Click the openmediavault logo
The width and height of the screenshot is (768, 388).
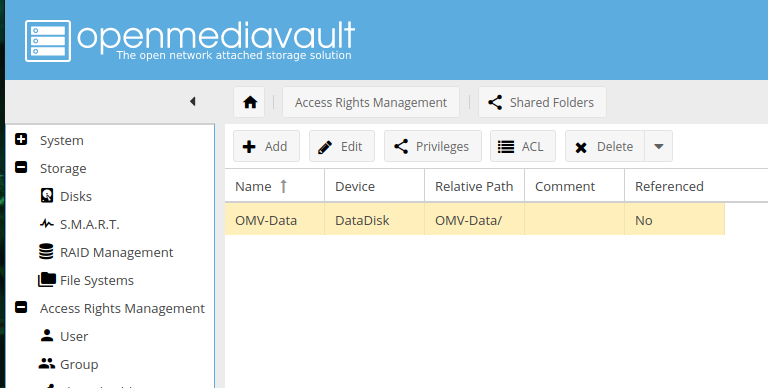coord(190,41)
